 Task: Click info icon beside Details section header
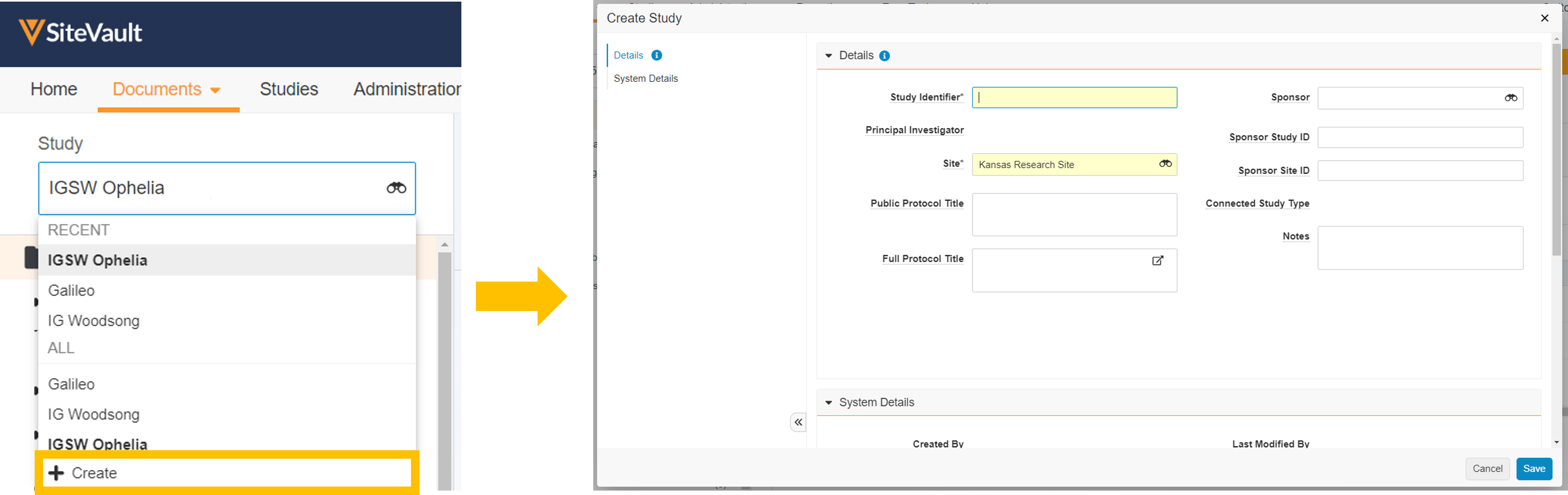pyautogui.click(x=884, y=56)
